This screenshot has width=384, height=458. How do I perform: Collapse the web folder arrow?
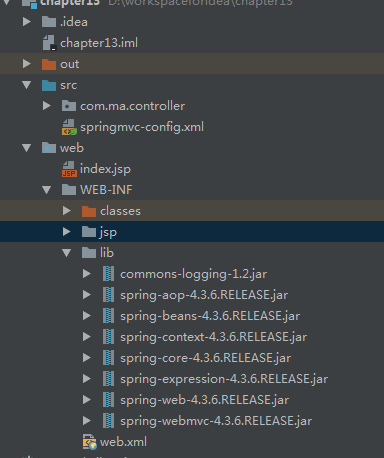tap(27, 148)
